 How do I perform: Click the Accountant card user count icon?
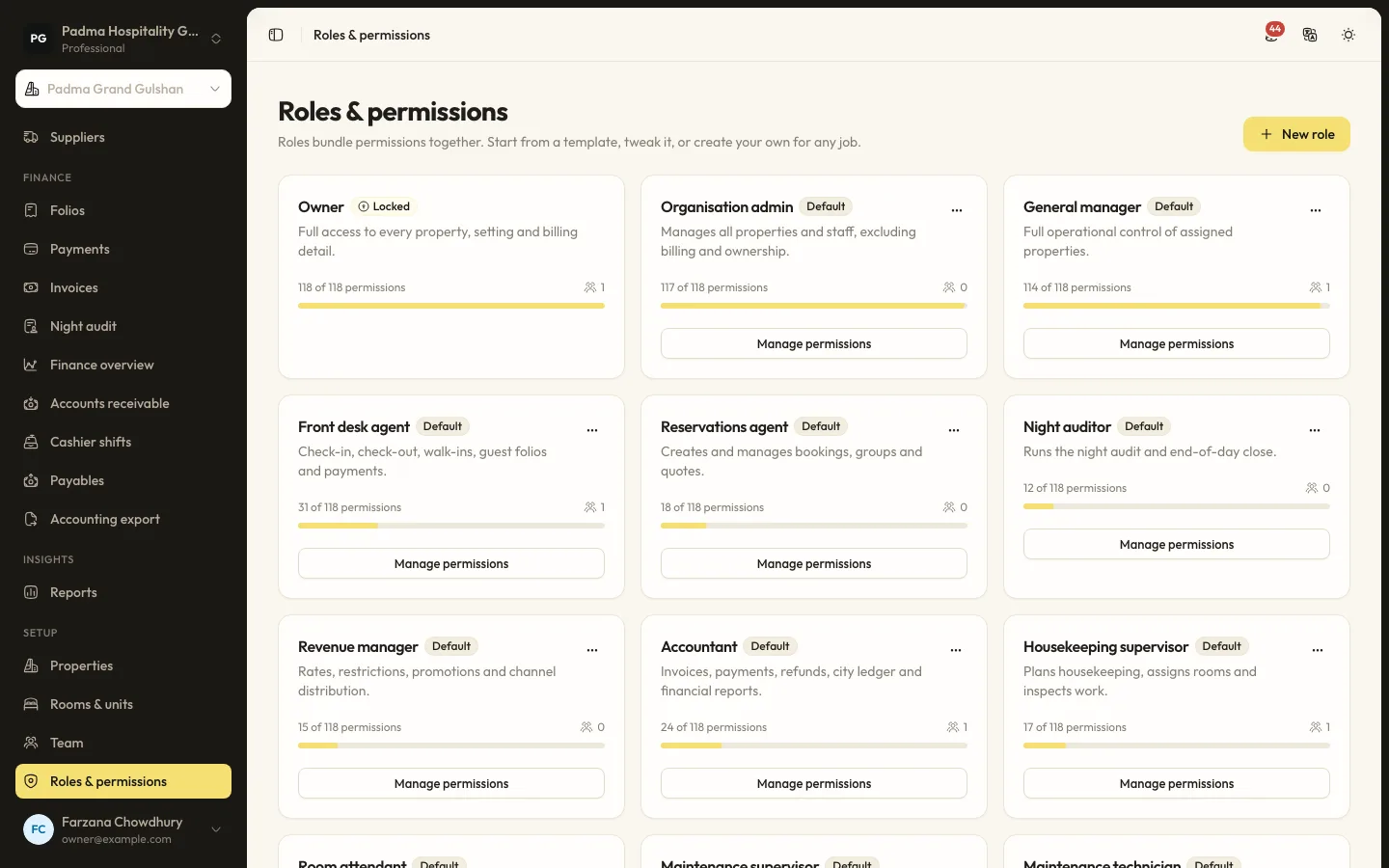(x=953, y=727)
